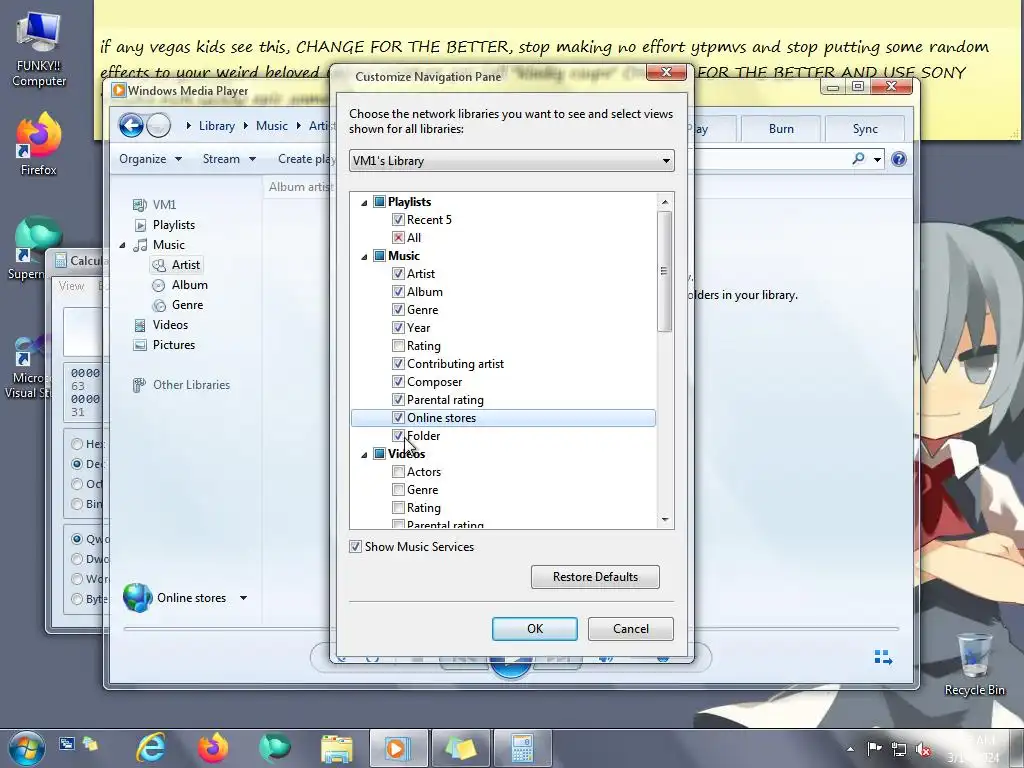Uncheck the Online stores checkbox
1024x768 pixels.
(398, 418)
